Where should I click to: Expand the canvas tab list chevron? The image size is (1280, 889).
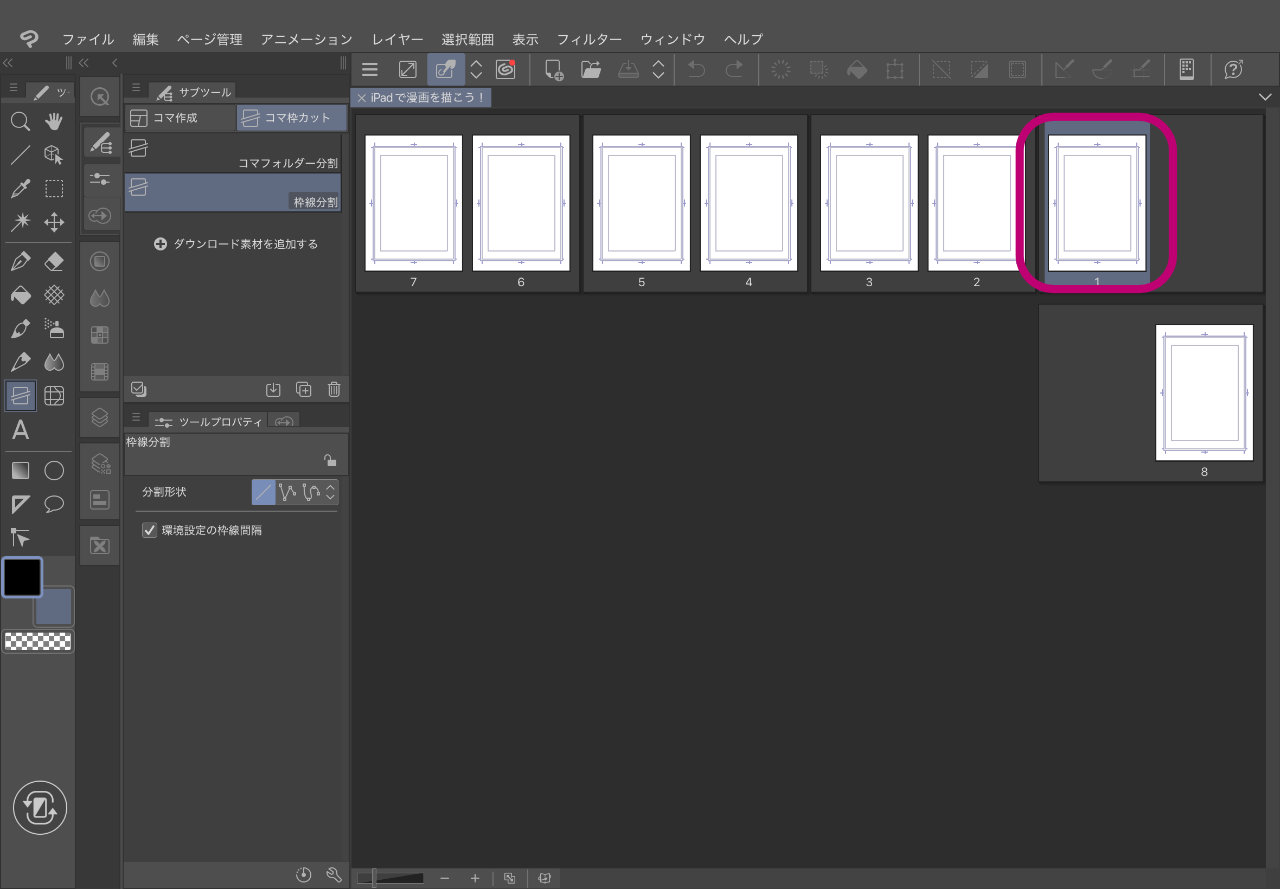[x=1265, y=98]
